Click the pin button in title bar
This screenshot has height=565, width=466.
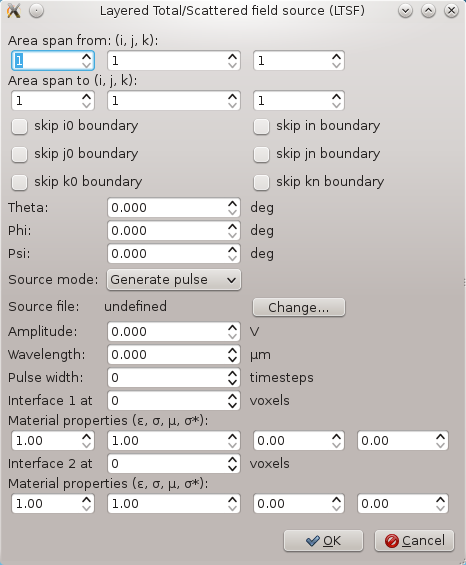(x=36, y=11)
